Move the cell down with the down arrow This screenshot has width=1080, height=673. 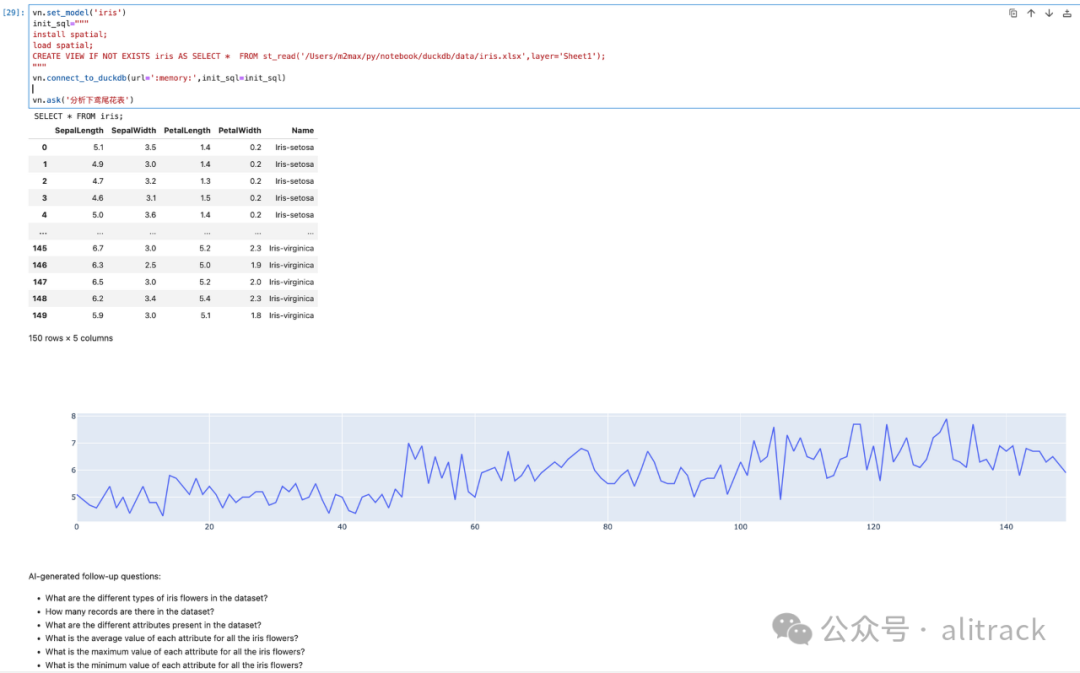point(1049,13)
